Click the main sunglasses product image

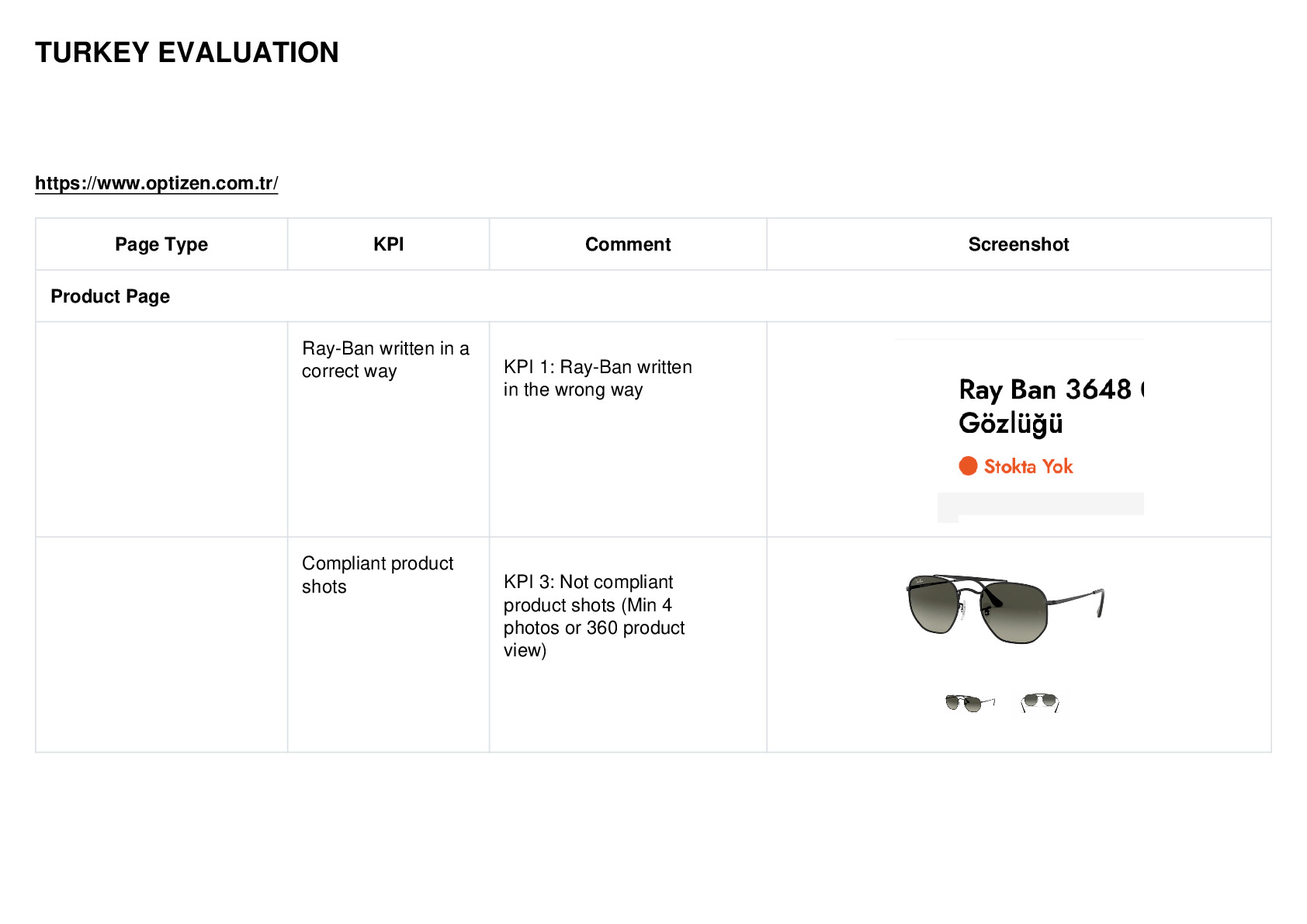(1005, 609)
